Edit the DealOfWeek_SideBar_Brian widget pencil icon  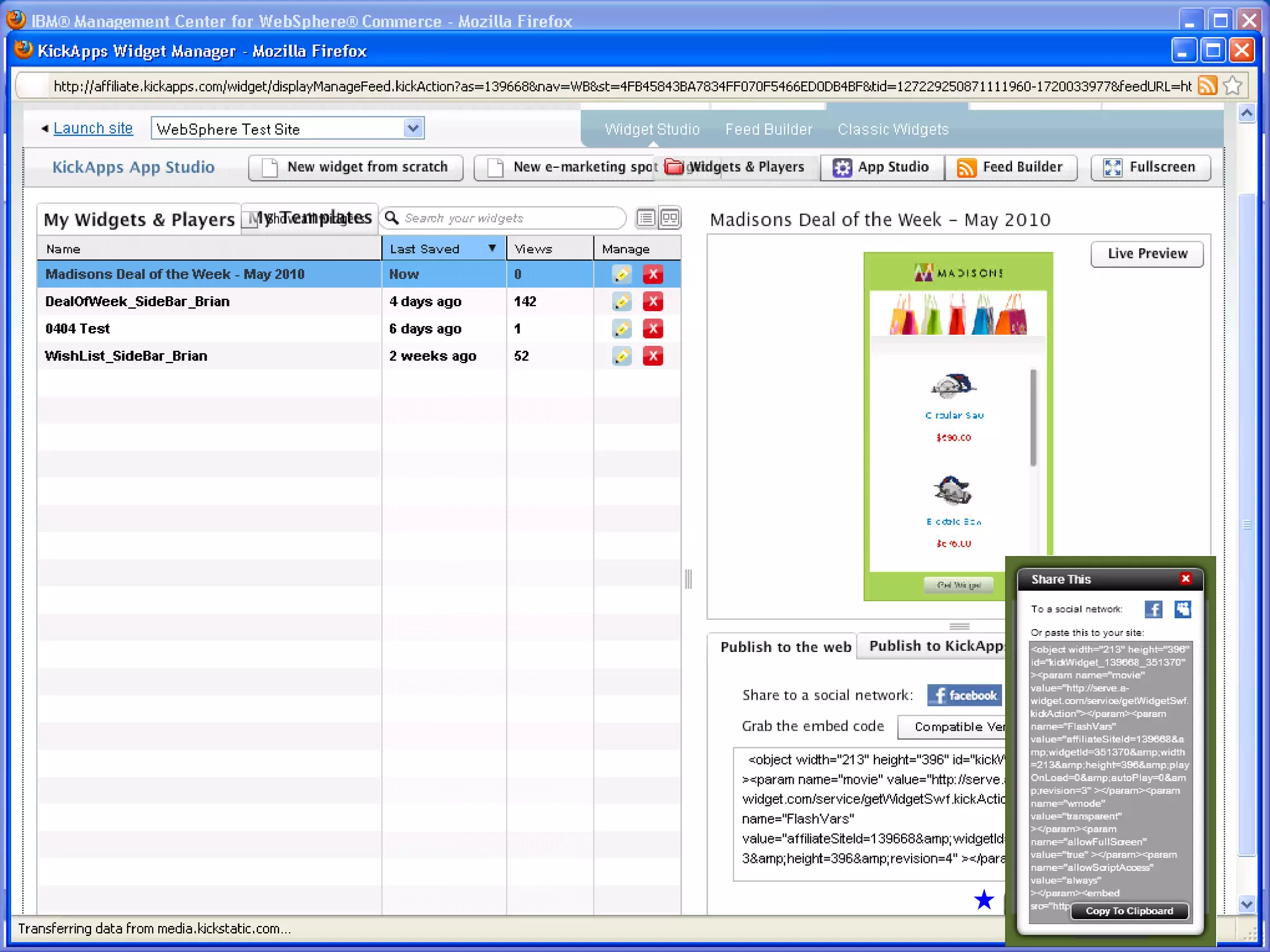(621, 302)
